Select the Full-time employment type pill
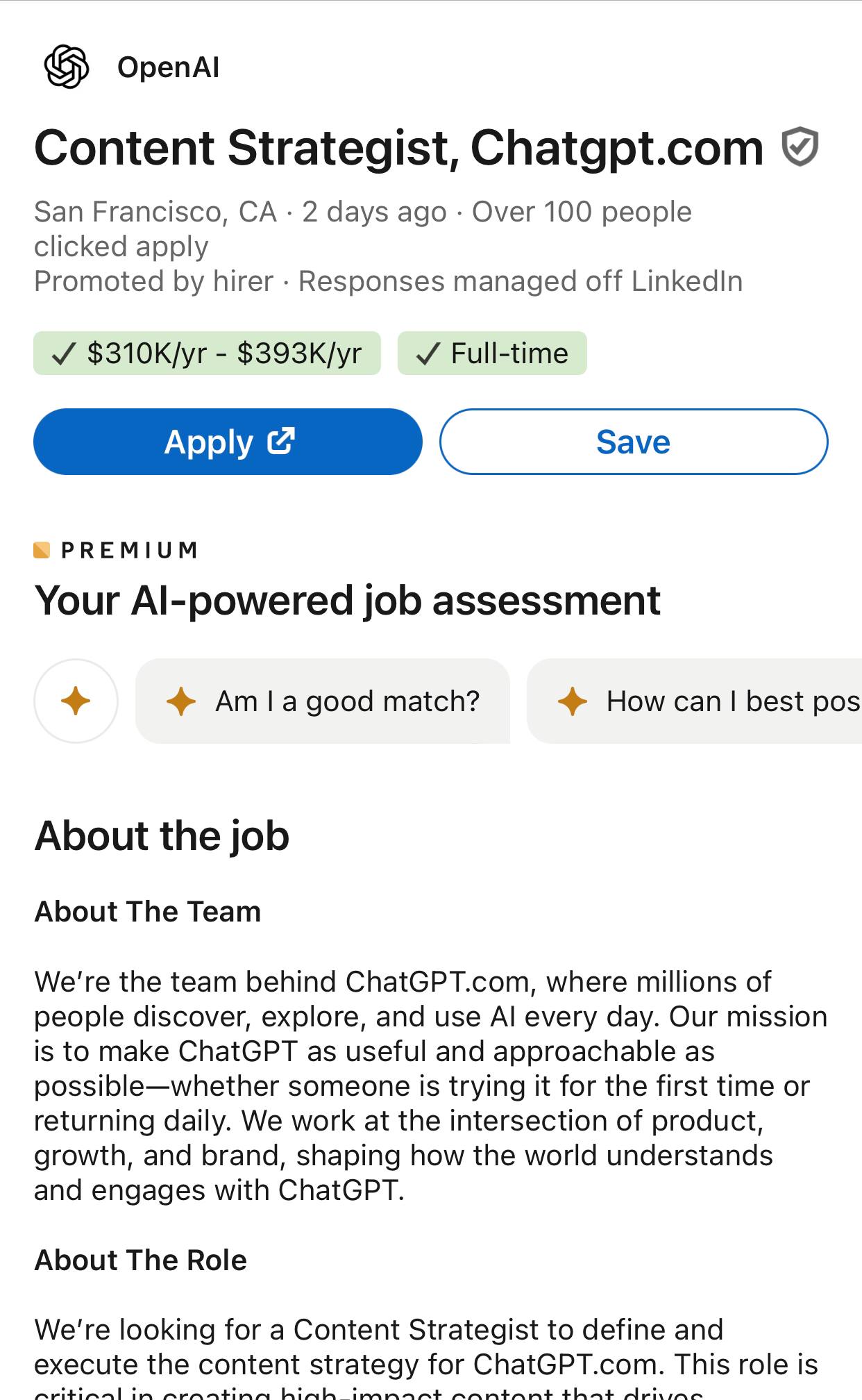Image resolution: width=862 pixels, height=1400 pixels. (x=492, y=353)
